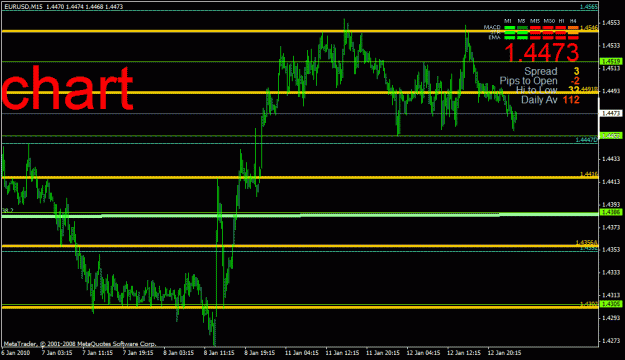Click the Daily Av value 112

(x=571, y=100)
